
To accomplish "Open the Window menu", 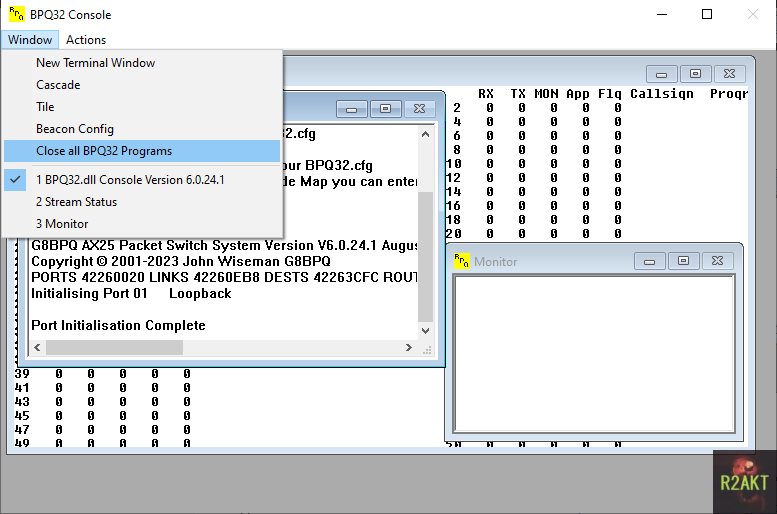I will click(30, 40).
